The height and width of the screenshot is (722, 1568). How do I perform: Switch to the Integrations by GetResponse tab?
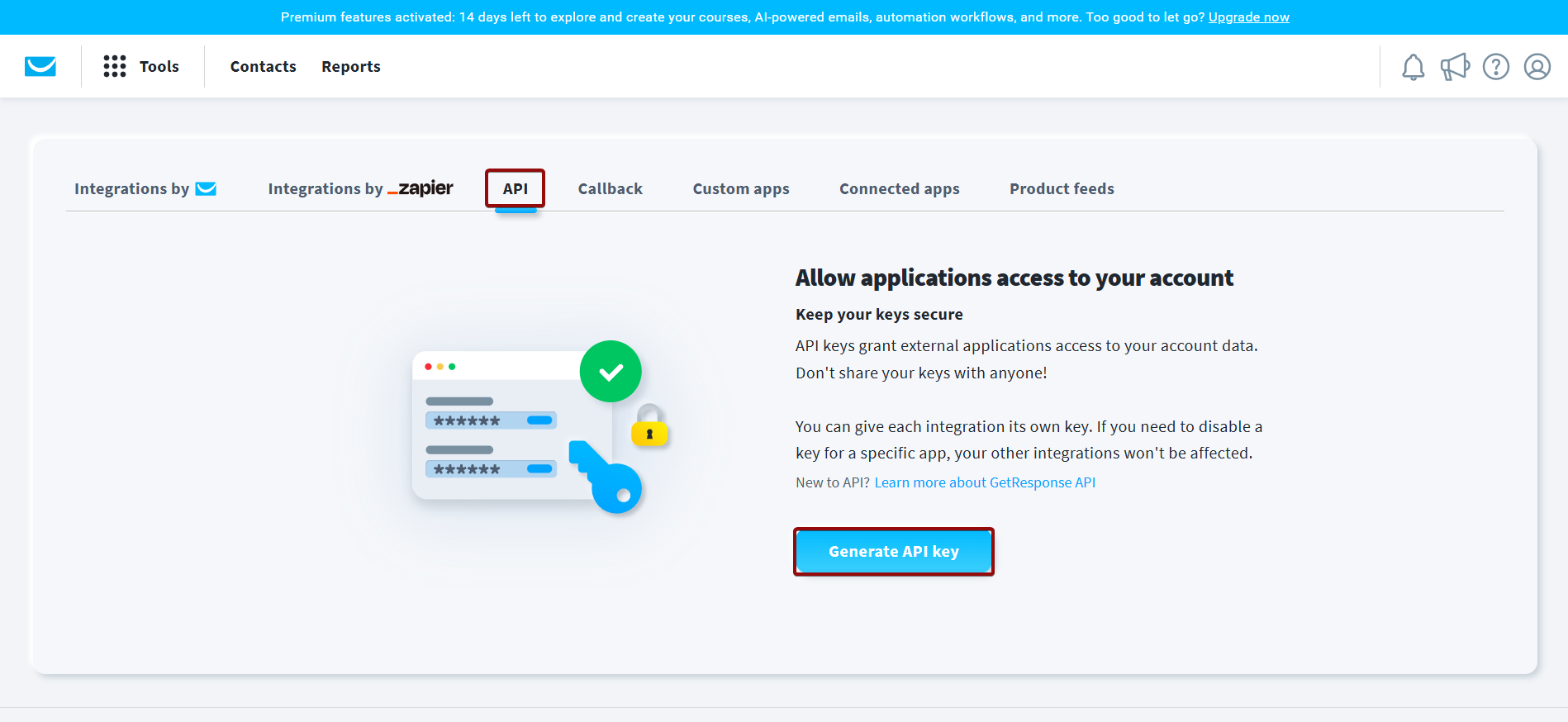click(145, 189)
